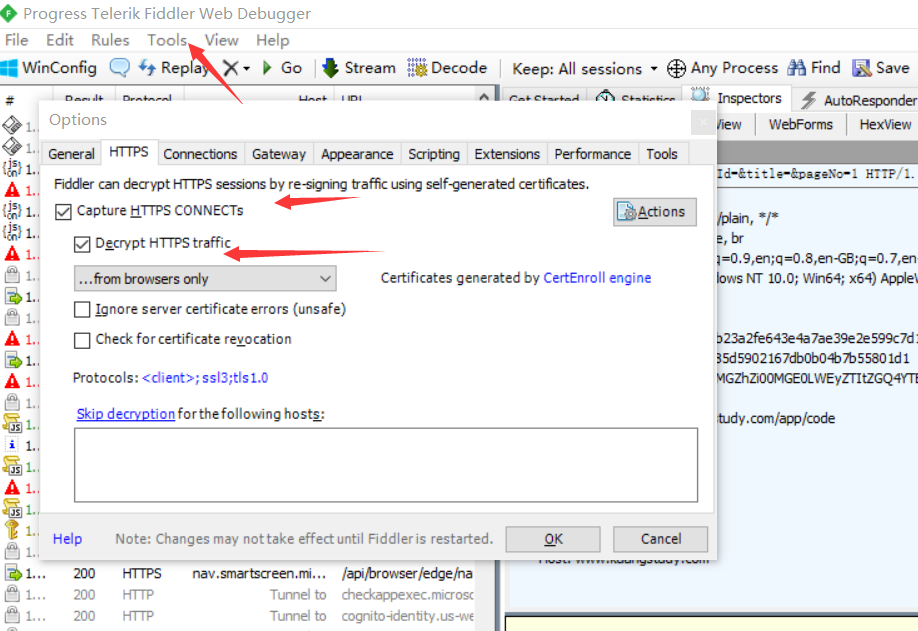
Task: Uncheck Capture HTTPS CONNECTs checkbox
Action: [64, 211]
